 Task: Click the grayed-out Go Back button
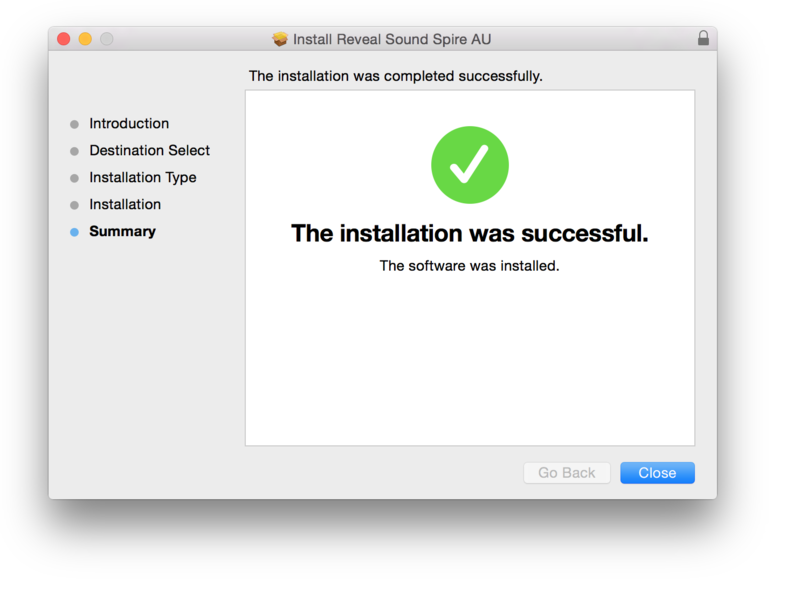[566, 473]
